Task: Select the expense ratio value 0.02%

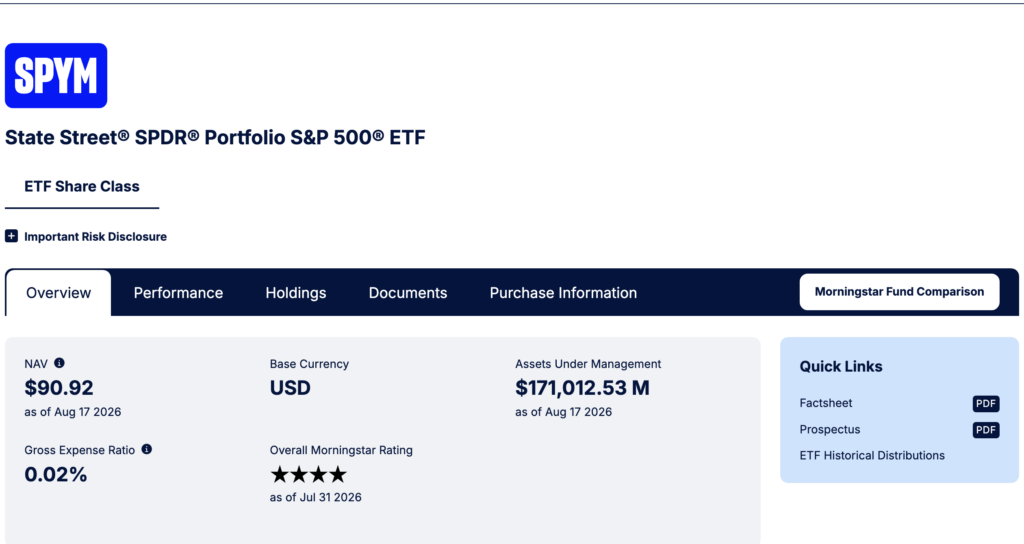Action: [56, 475]
